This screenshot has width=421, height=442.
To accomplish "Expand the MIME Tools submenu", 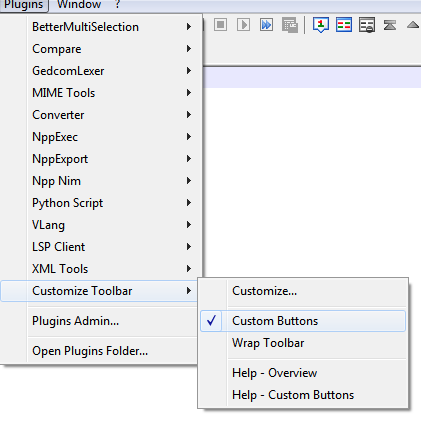I will click(101, 93).
